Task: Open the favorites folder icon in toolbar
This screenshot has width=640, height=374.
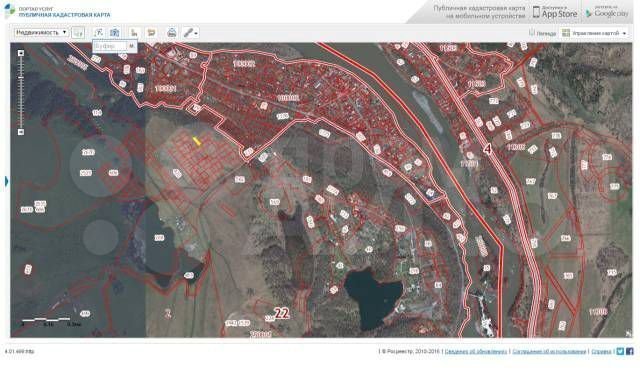Action: (x=151, y=33)
